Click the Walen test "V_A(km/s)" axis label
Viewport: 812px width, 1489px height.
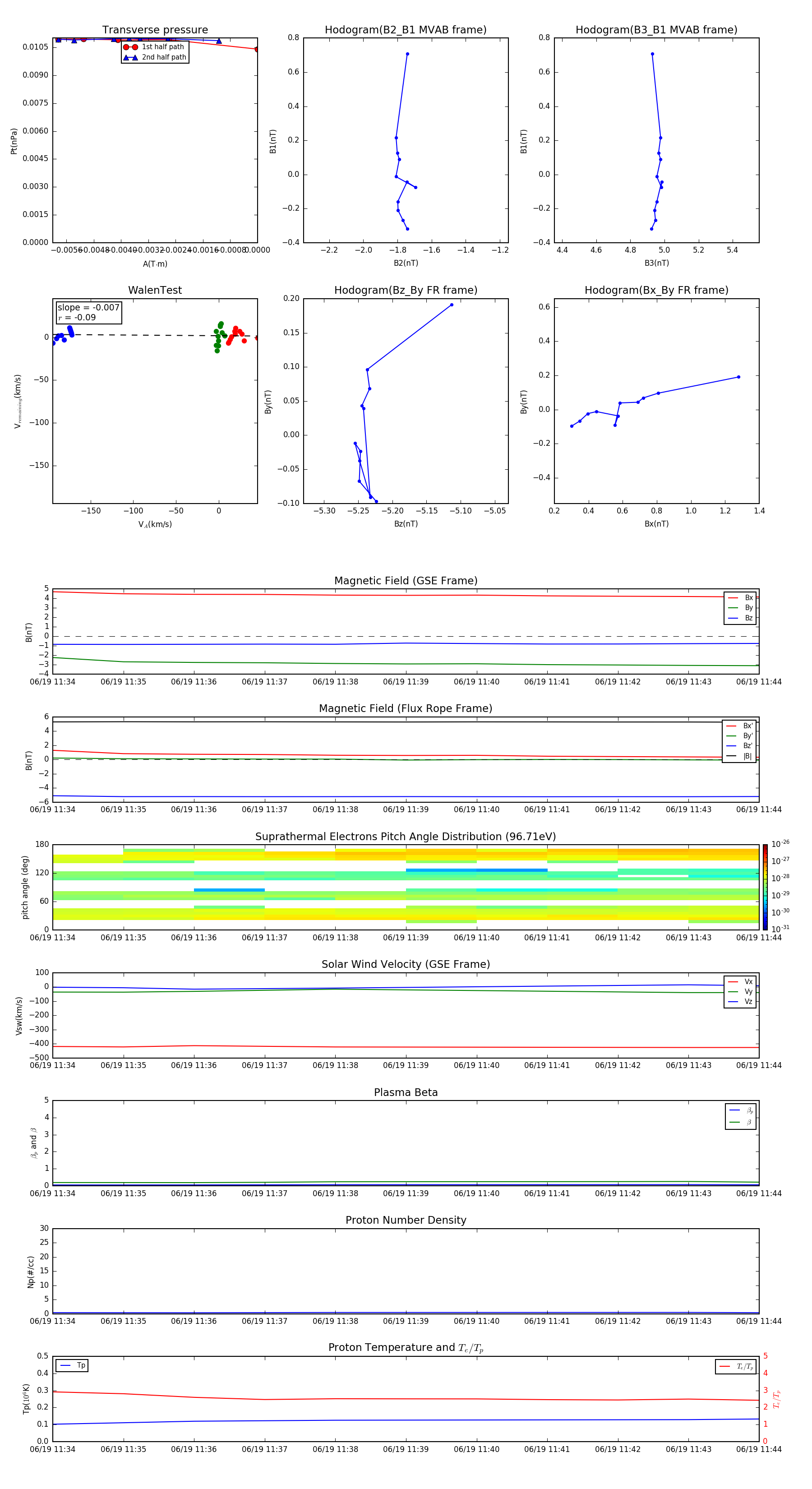click(155, 524)
